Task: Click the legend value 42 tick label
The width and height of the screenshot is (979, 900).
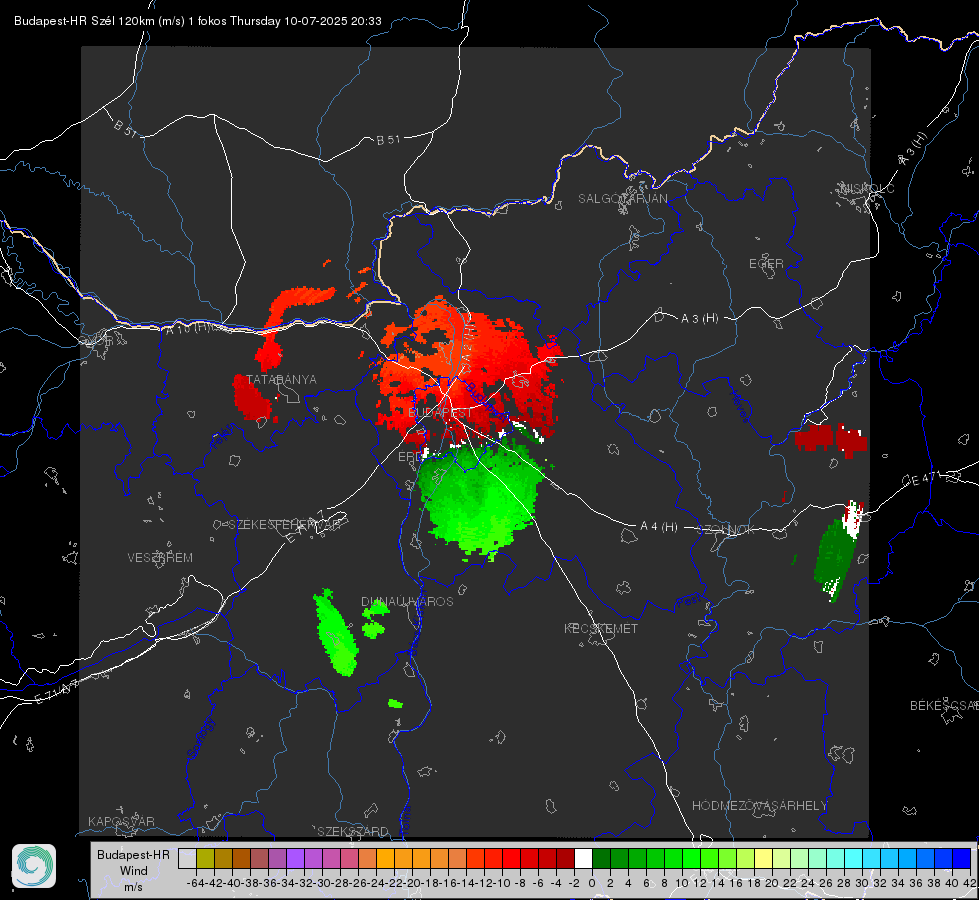Action: 969,883
